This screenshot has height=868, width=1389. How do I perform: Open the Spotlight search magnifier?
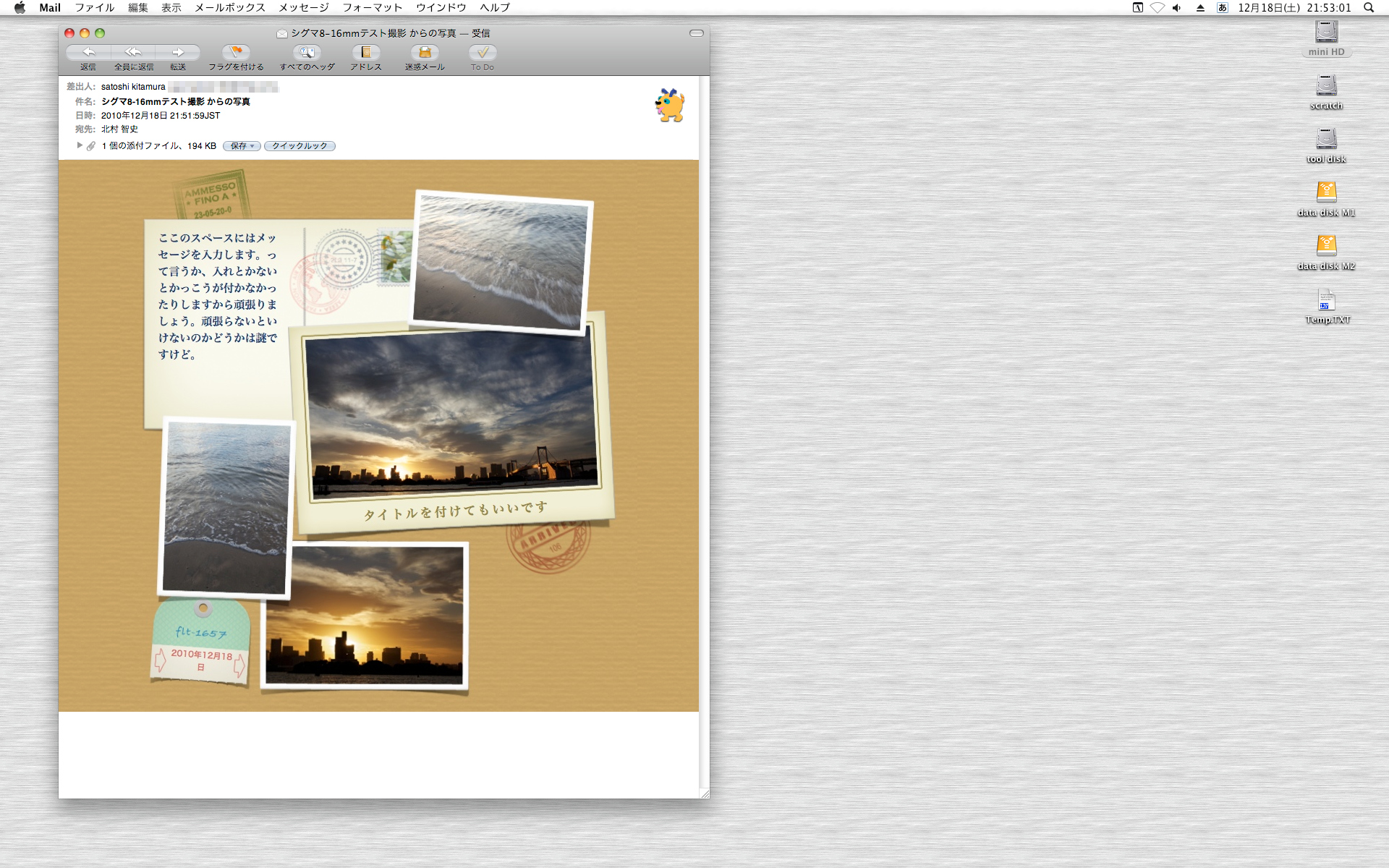click(x=1369, y=8)
